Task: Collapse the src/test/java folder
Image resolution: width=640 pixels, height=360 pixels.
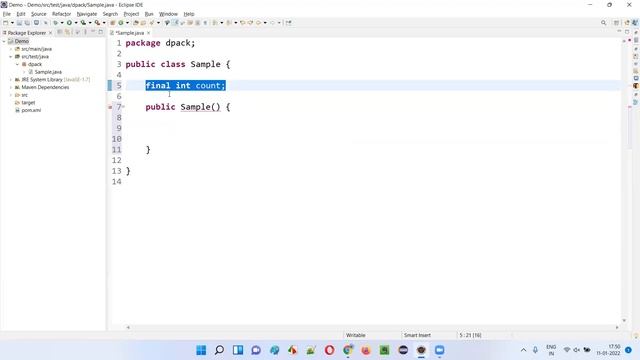Action: pyautogui.click(x=11, y=57)
